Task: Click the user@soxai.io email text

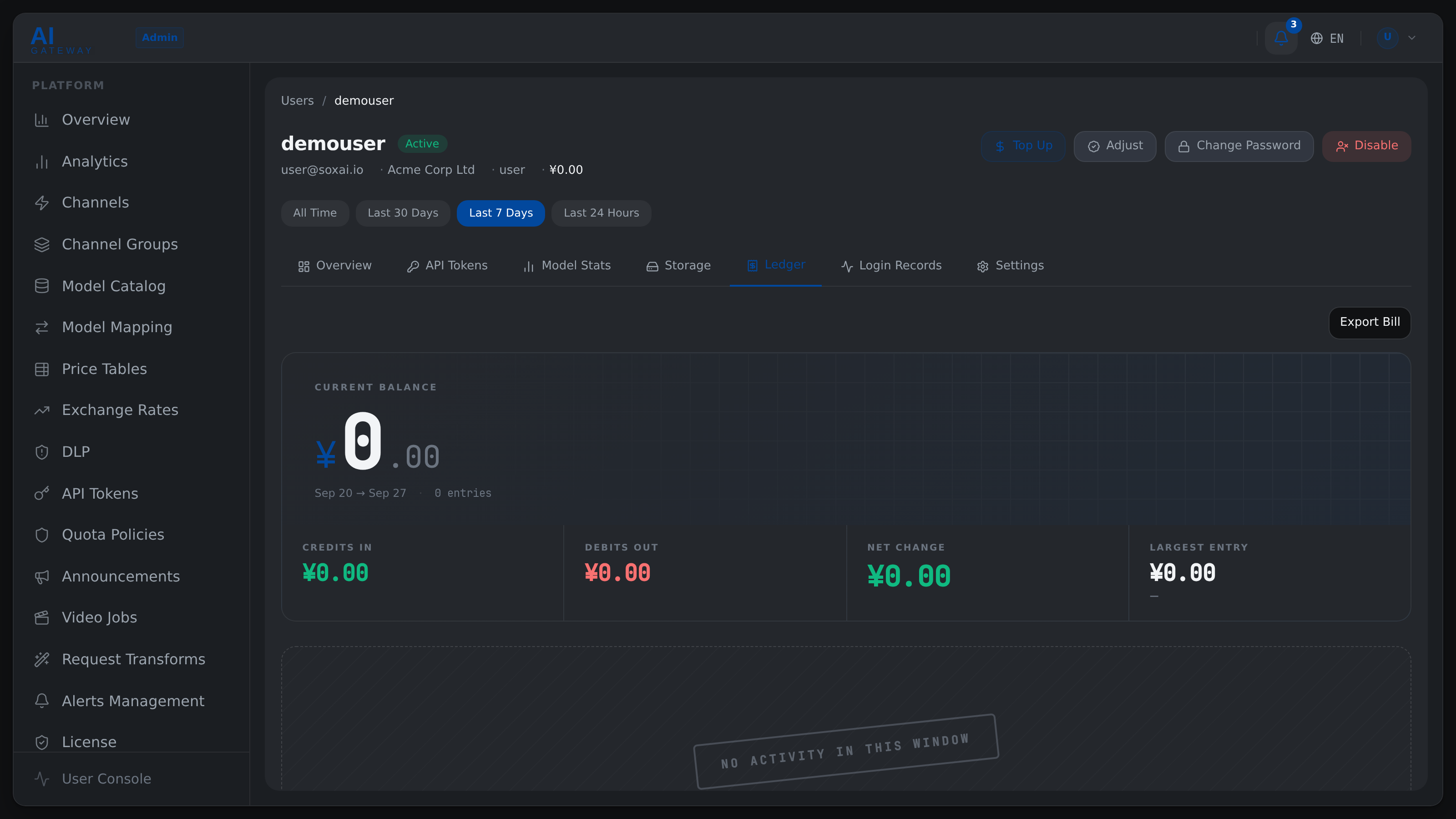Action: 322,170
